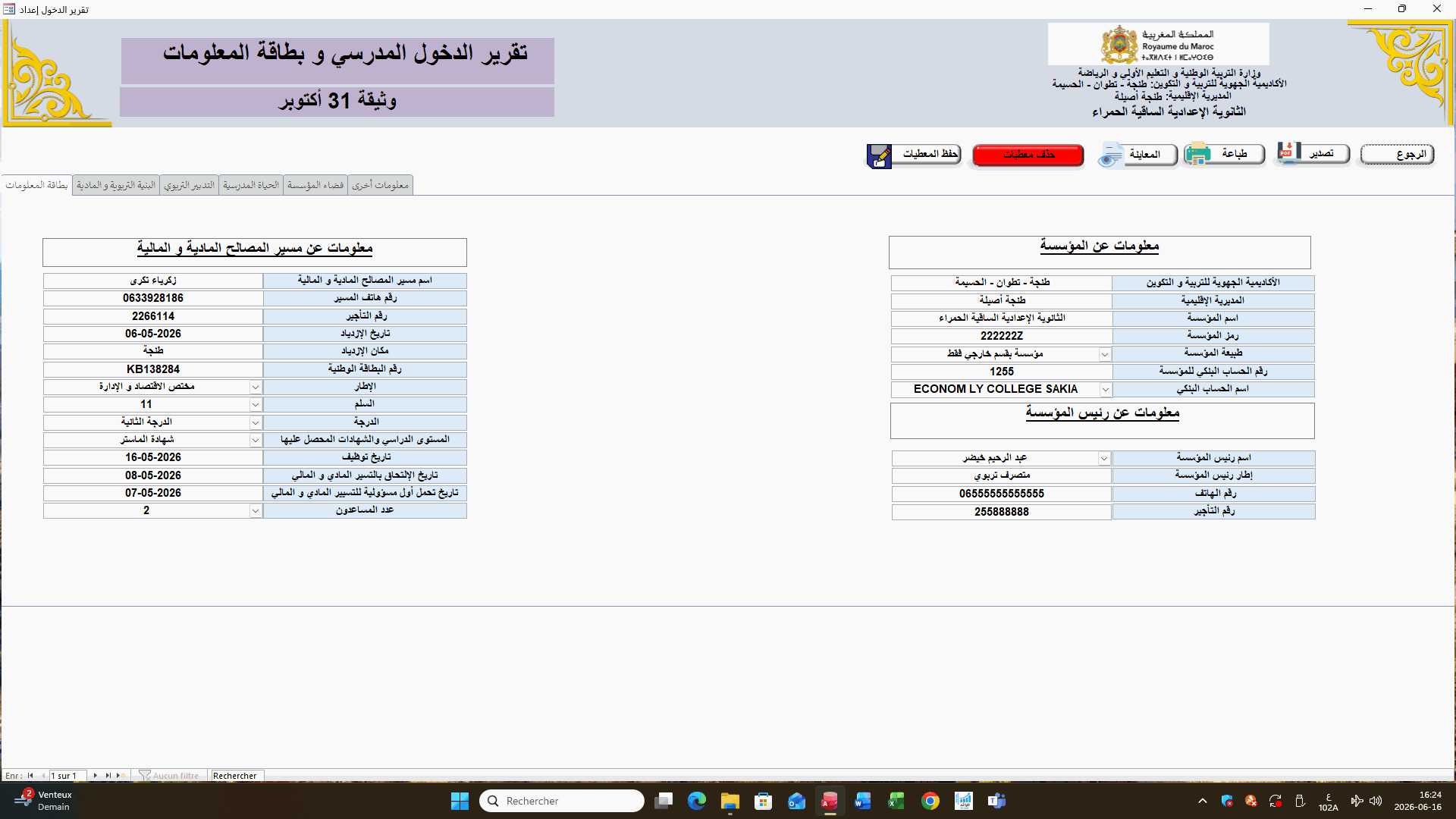The height and width of the screenshot is (819, 1456).
Task: Click the تاريخ توظيف field 16-05-2026
Action: coord(153,458)
